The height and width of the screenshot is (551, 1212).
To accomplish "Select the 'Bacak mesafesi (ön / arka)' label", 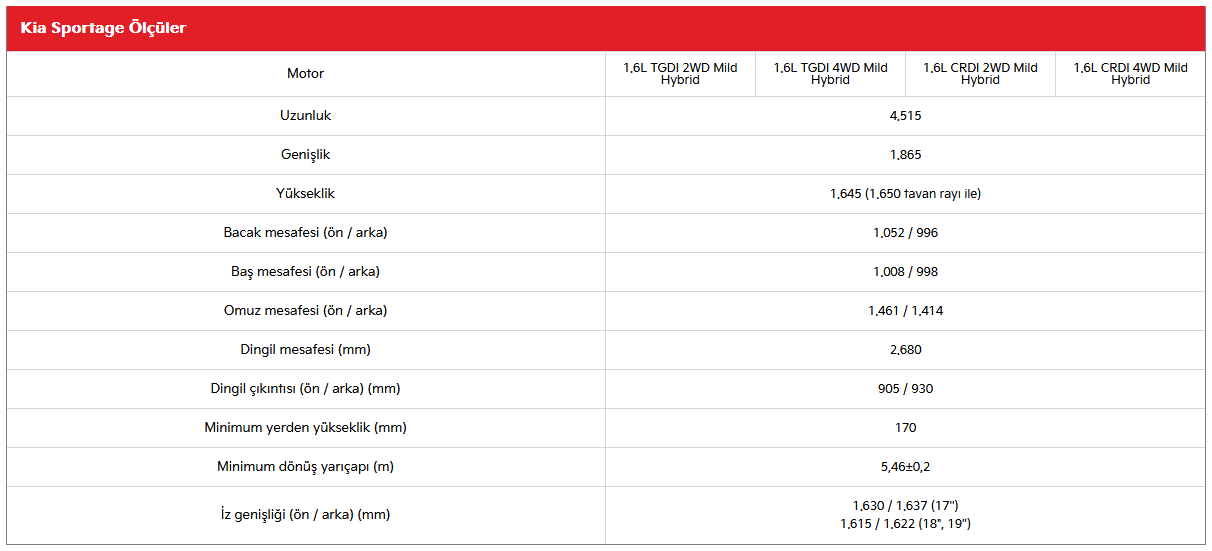I will (x=305, y=233).
